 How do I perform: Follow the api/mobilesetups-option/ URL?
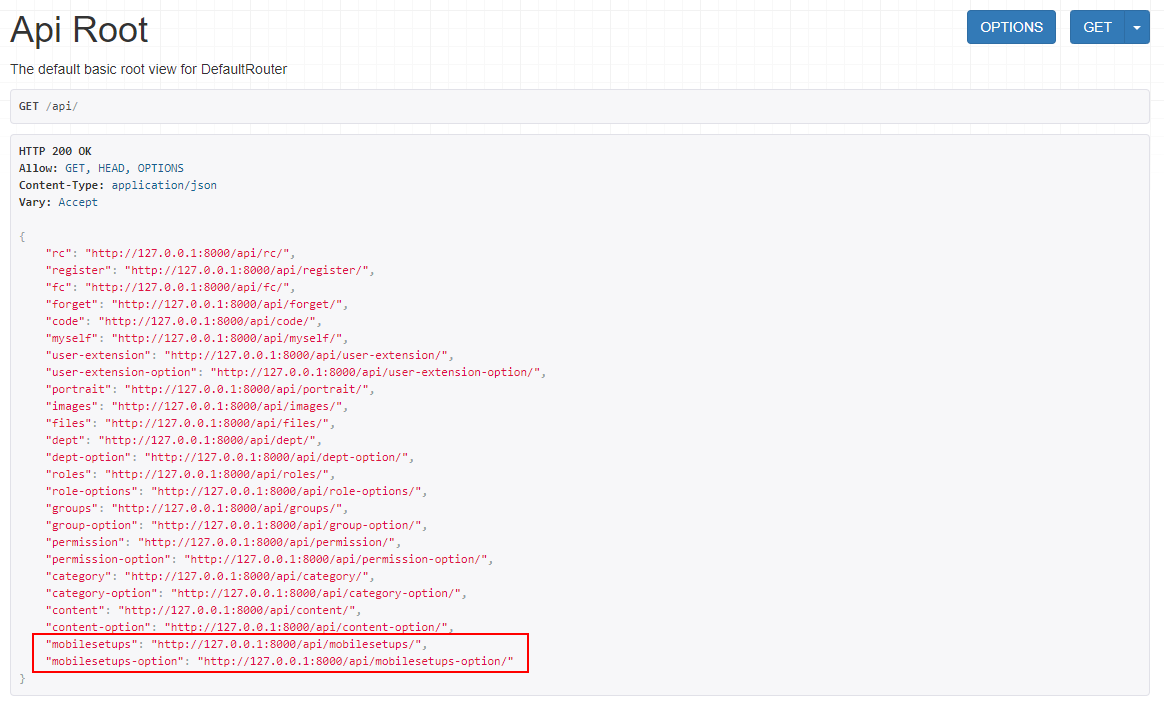(355, 661)
